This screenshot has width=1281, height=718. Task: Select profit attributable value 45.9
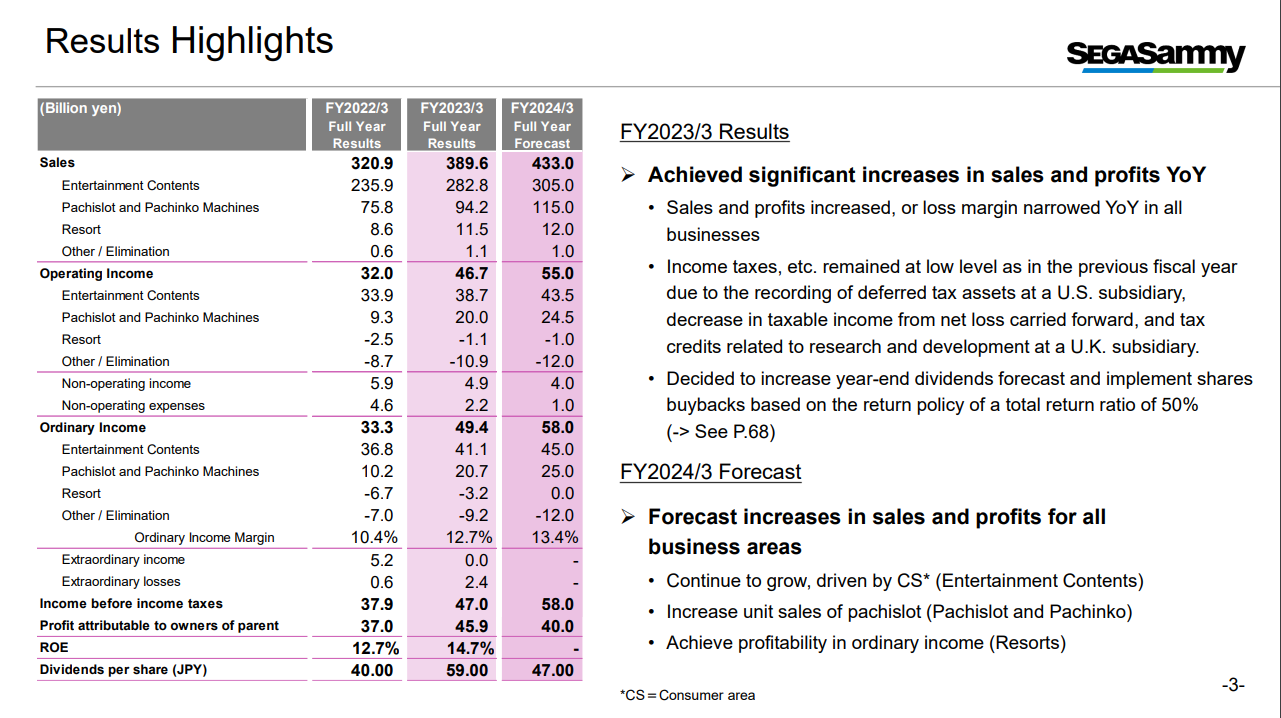tap(472, 625)
